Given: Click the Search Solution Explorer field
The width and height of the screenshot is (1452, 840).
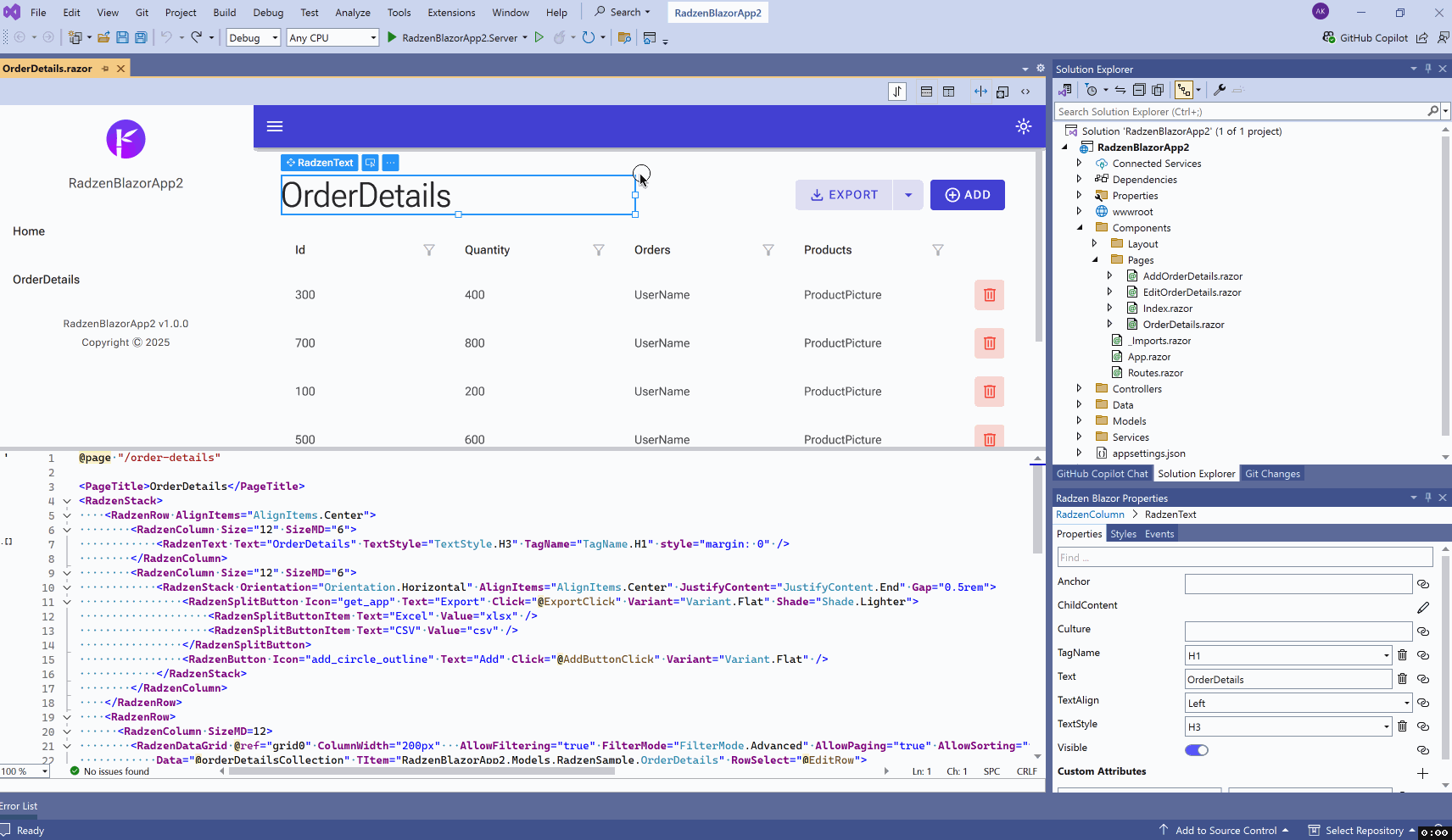Looking at the screenshot, I should click(1243, 111).
